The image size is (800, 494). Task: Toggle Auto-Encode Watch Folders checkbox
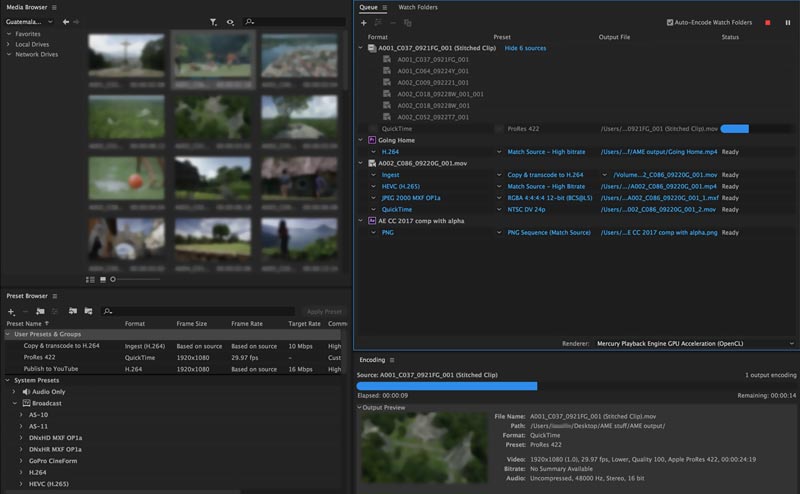pyautogui.click(x=670, y=22)
